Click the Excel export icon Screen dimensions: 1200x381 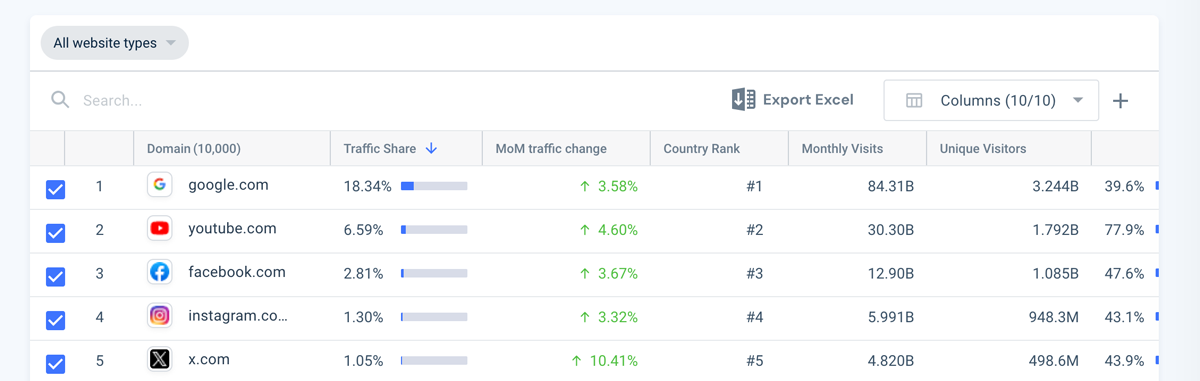pos(743,100)
